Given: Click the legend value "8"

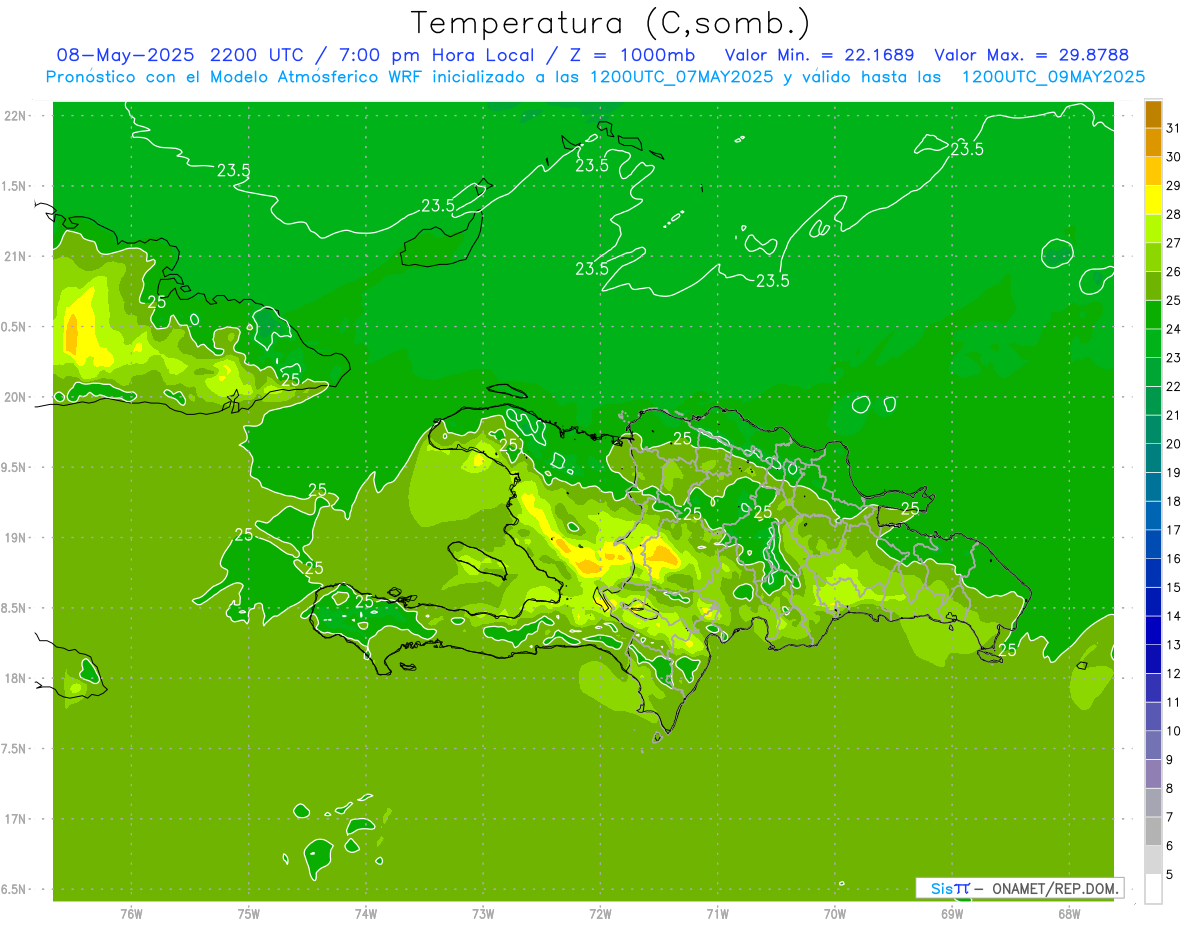Looking at the screenshot, I should click(1170, 789).
